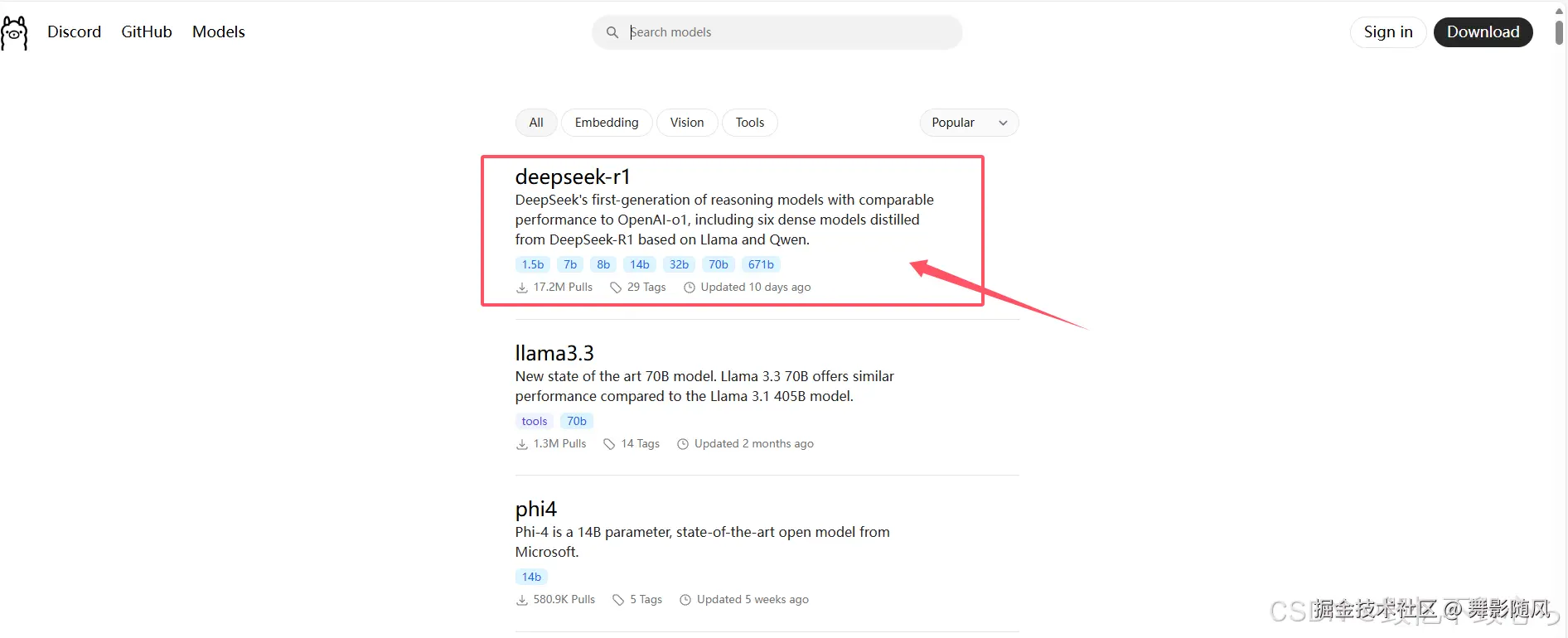This screenshot has width=1568, height=638.
Task: Select the 14b tag of deepseek-r1
Action: coord(640,264)
